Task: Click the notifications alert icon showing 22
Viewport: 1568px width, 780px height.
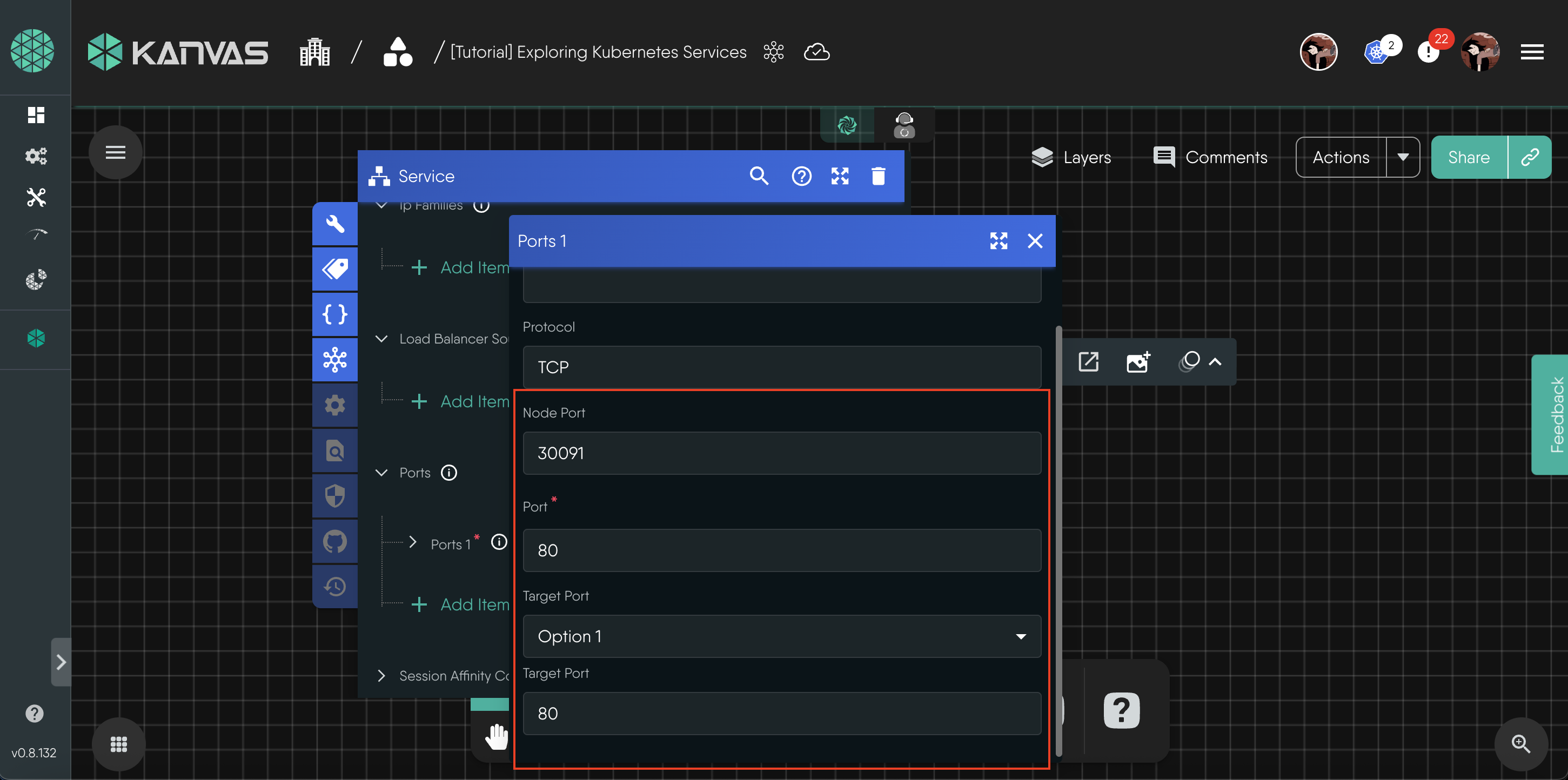Action: 1428,52
